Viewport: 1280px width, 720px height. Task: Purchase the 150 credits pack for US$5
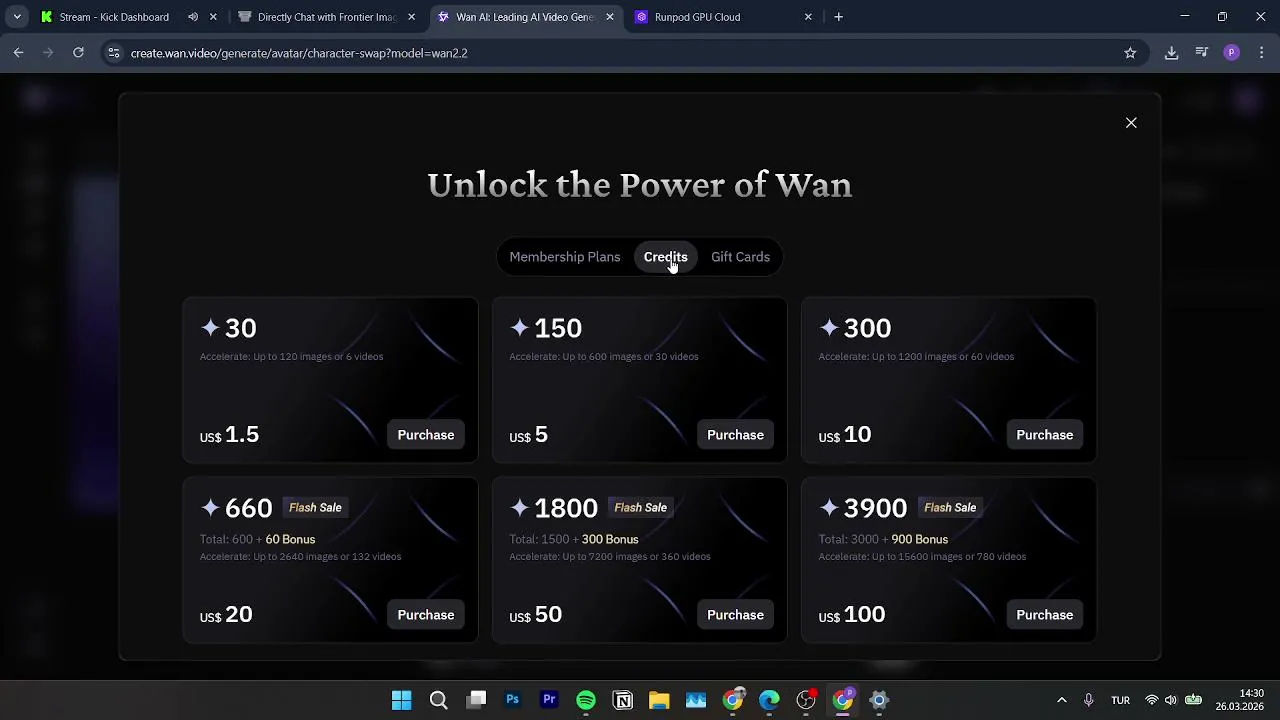(735, 435)
